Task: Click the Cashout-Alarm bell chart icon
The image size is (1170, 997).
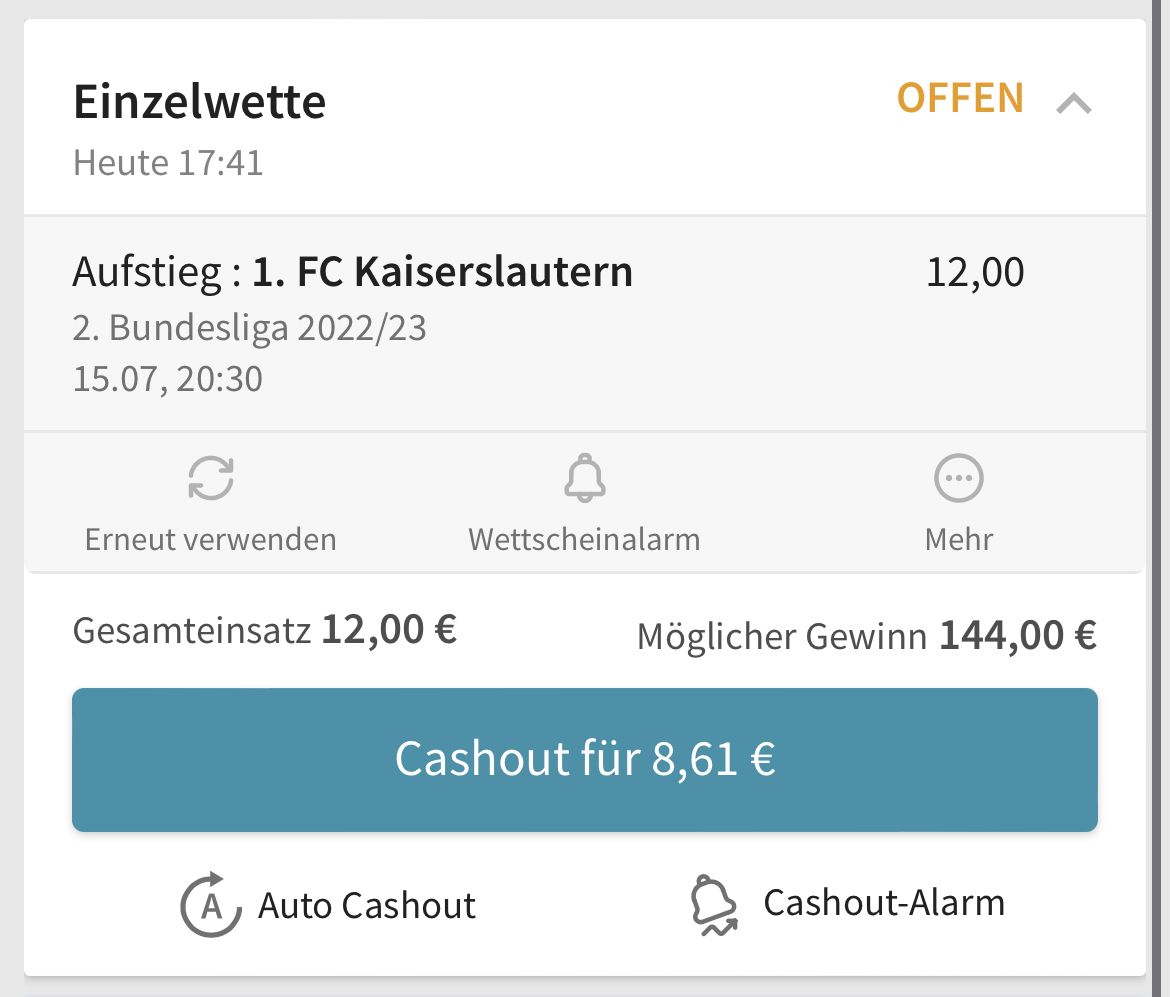Action: (x=715, y=905)
